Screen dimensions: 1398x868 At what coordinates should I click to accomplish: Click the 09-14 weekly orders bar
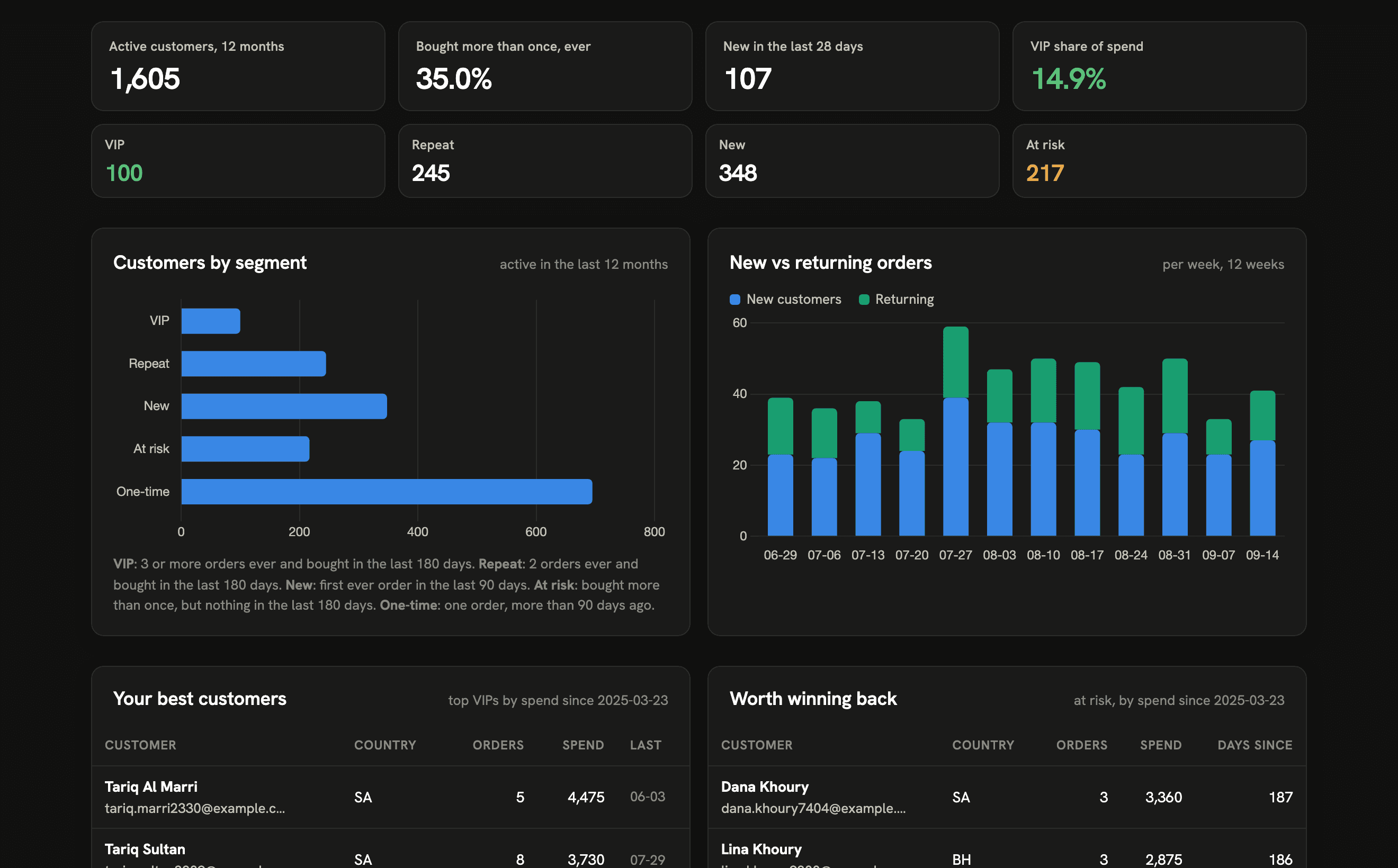pos(1262,463)
